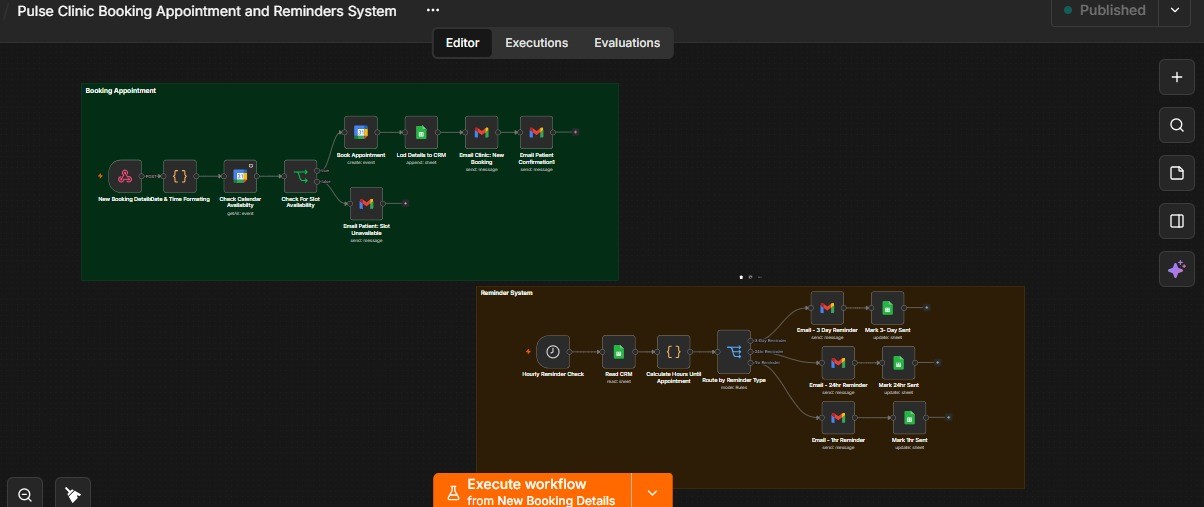Click the plus connector after Slot Unavailable email
Screen dimensions: 1204x507
click(405, 203)
